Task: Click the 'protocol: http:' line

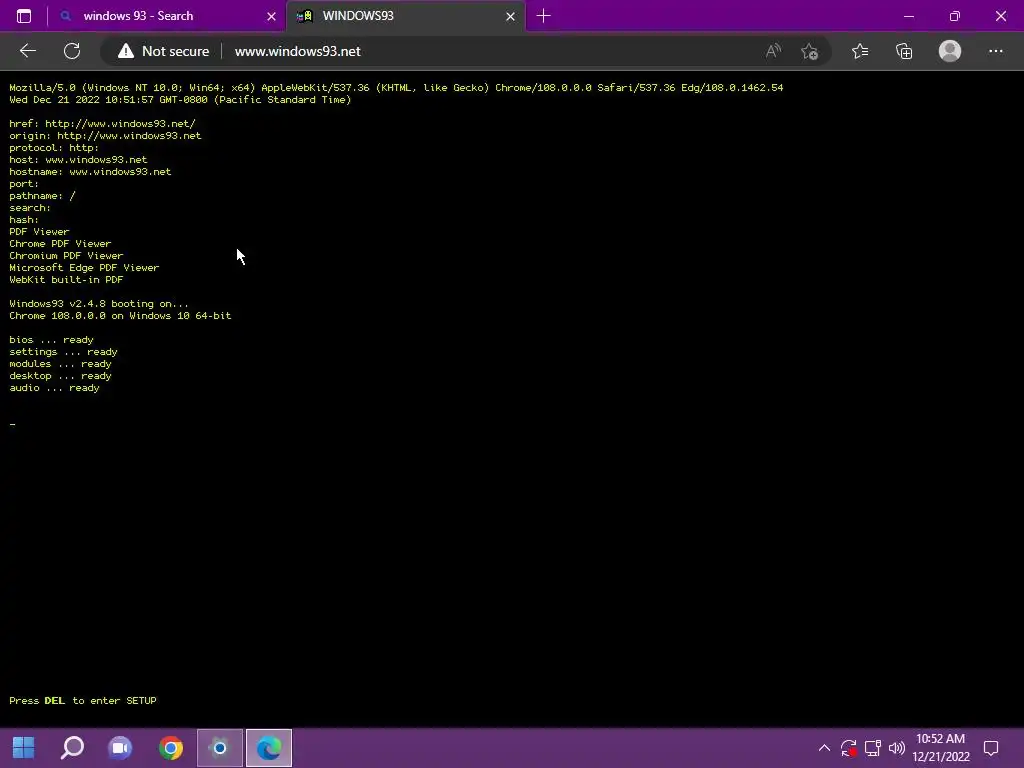Action: [54, 148]
